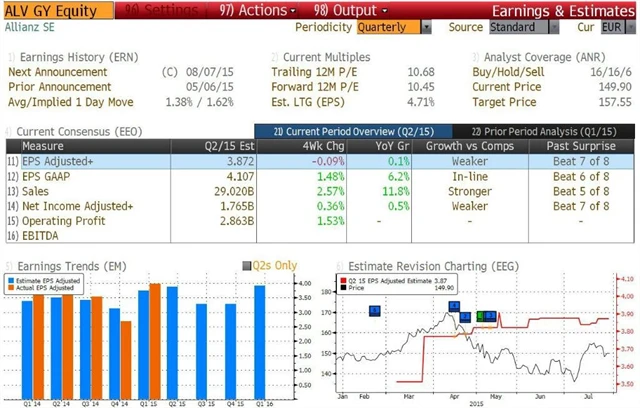Click the Avg/Implied 1 Day Move value
640x408 pixels.
[200, 102]
